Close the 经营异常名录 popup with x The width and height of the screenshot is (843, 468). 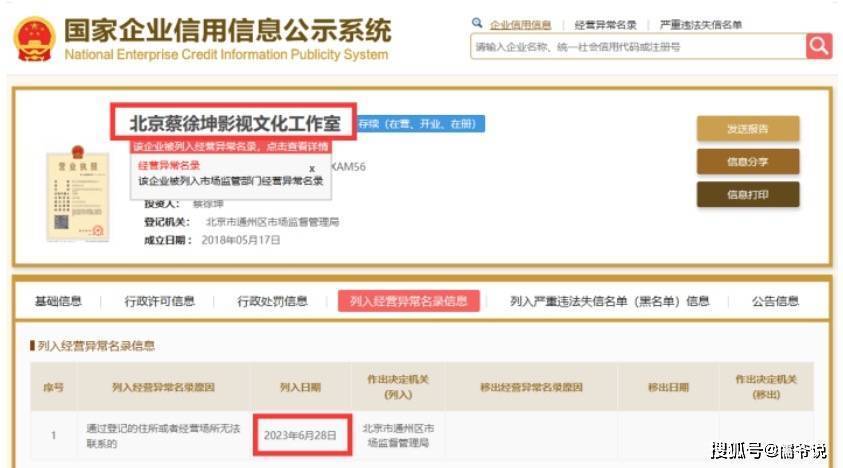click(x=312, y=169)
